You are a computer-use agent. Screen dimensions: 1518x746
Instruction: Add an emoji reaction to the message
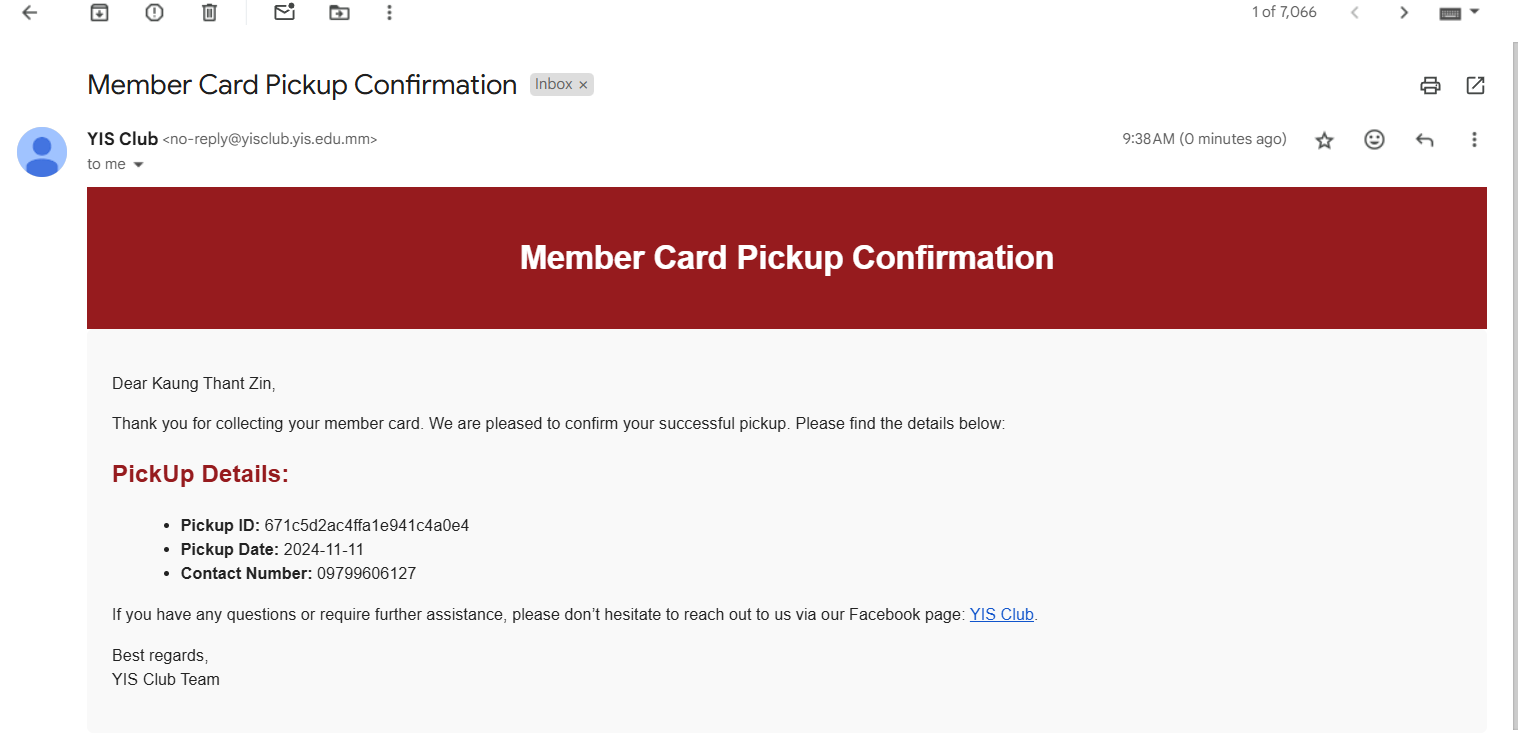[x=1375, y=140]
